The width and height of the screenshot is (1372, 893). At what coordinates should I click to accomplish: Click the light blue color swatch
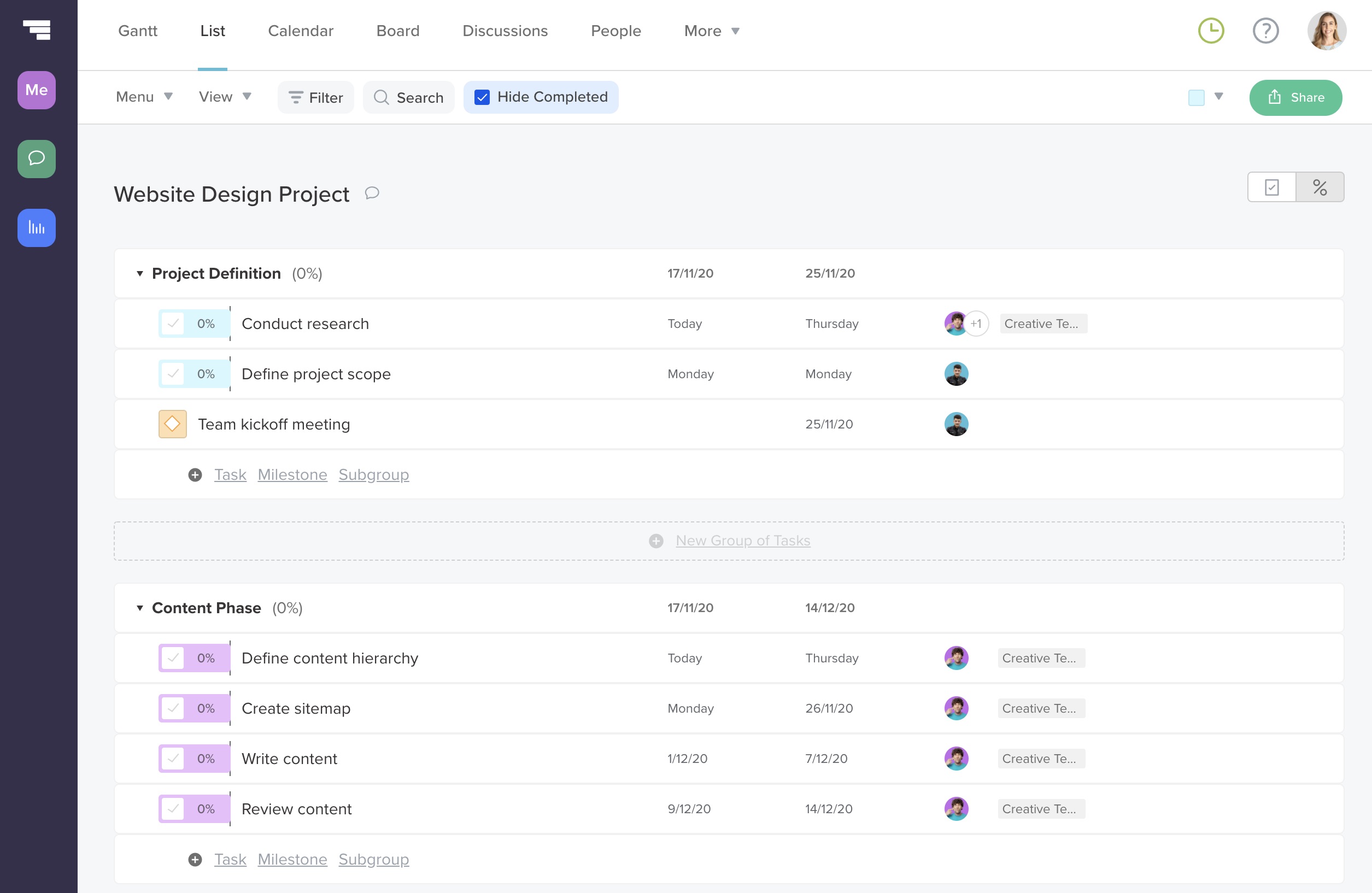1195,97
